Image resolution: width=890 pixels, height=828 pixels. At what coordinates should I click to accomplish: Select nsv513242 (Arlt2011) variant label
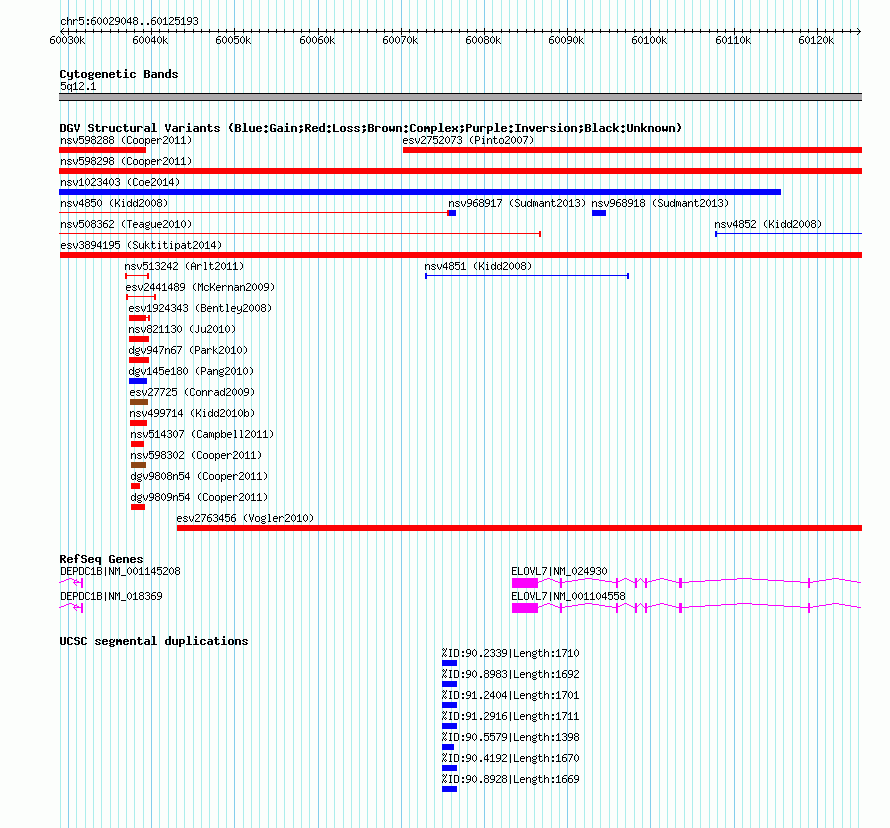[x=184, y=266]
